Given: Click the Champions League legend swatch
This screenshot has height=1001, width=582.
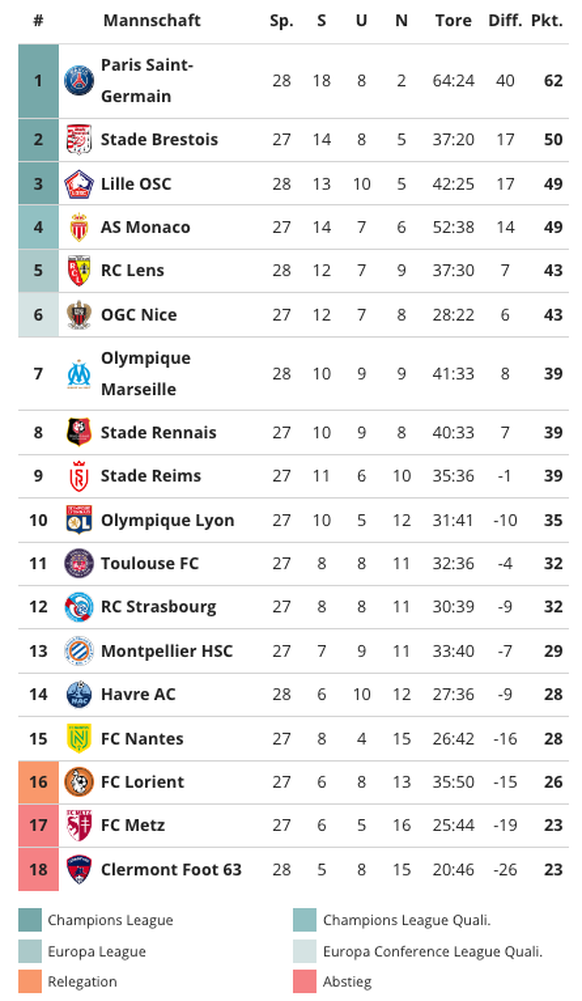Looking at the screenshot, I should [x=30, y=920].
